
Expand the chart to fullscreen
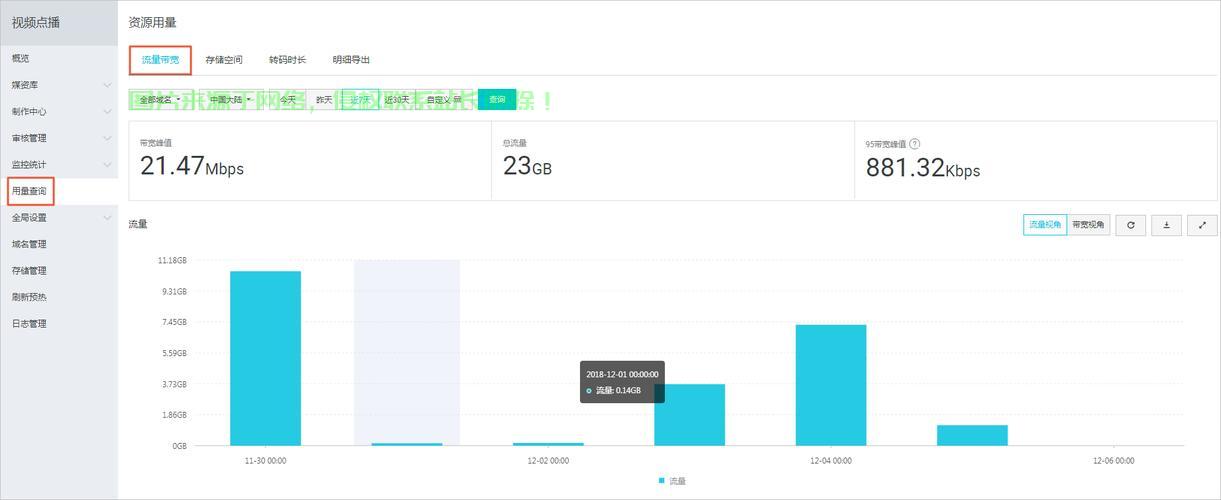(x=1202, y=225)
